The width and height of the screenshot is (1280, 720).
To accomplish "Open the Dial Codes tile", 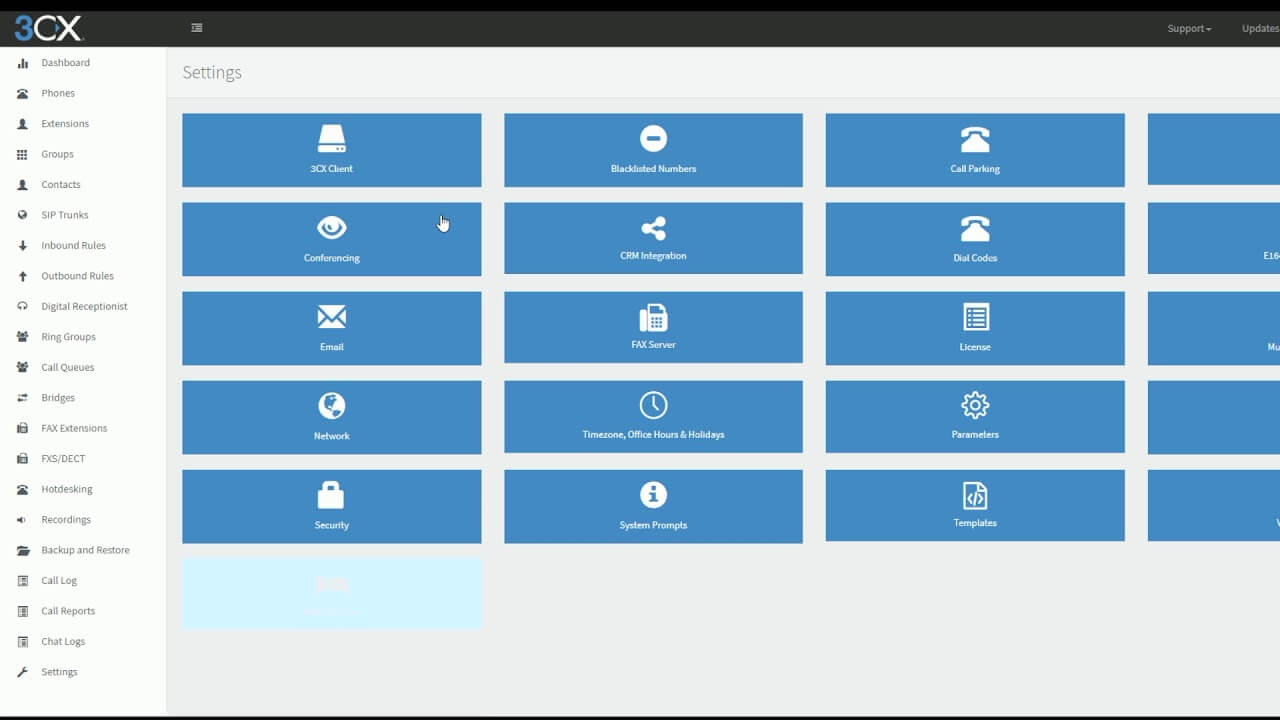I will click(975, 239).
